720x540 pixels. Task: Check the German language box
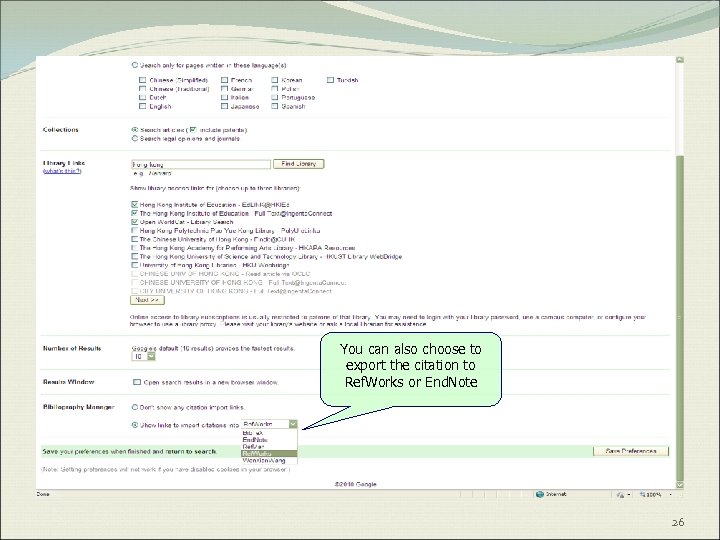[x=225, y=89]
